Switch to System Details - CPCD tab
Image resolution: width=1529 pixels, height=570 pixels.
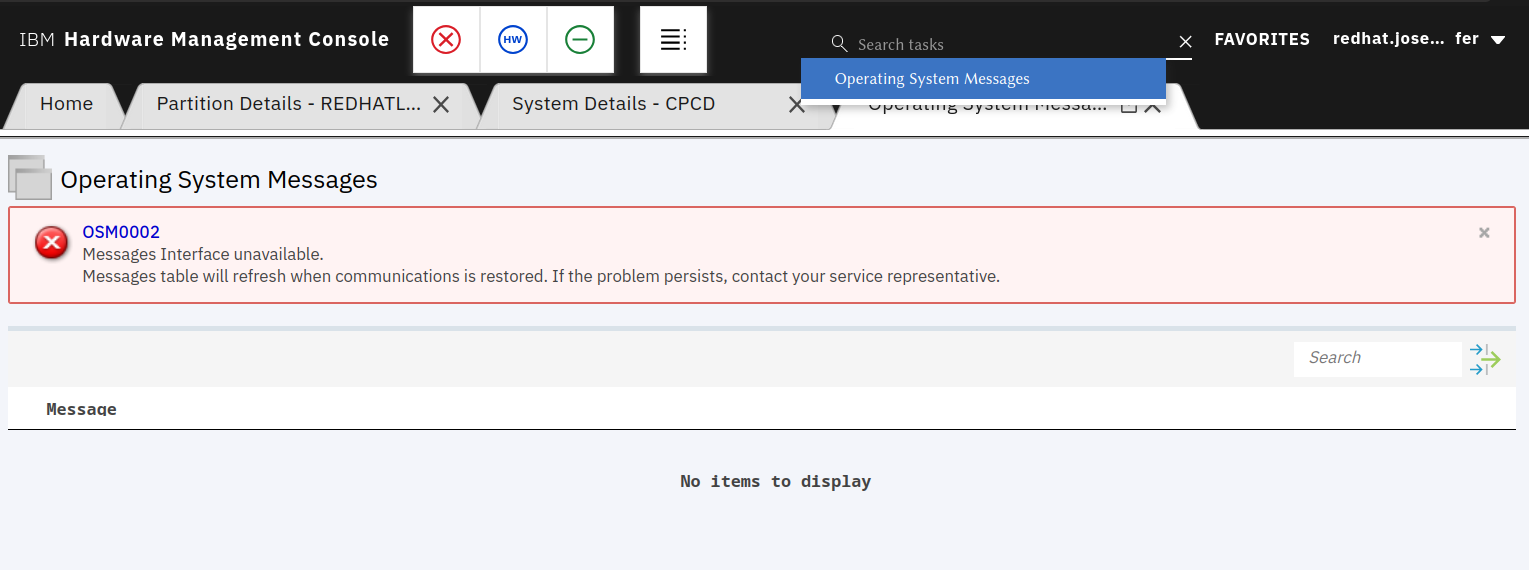(x=613, y=104)
